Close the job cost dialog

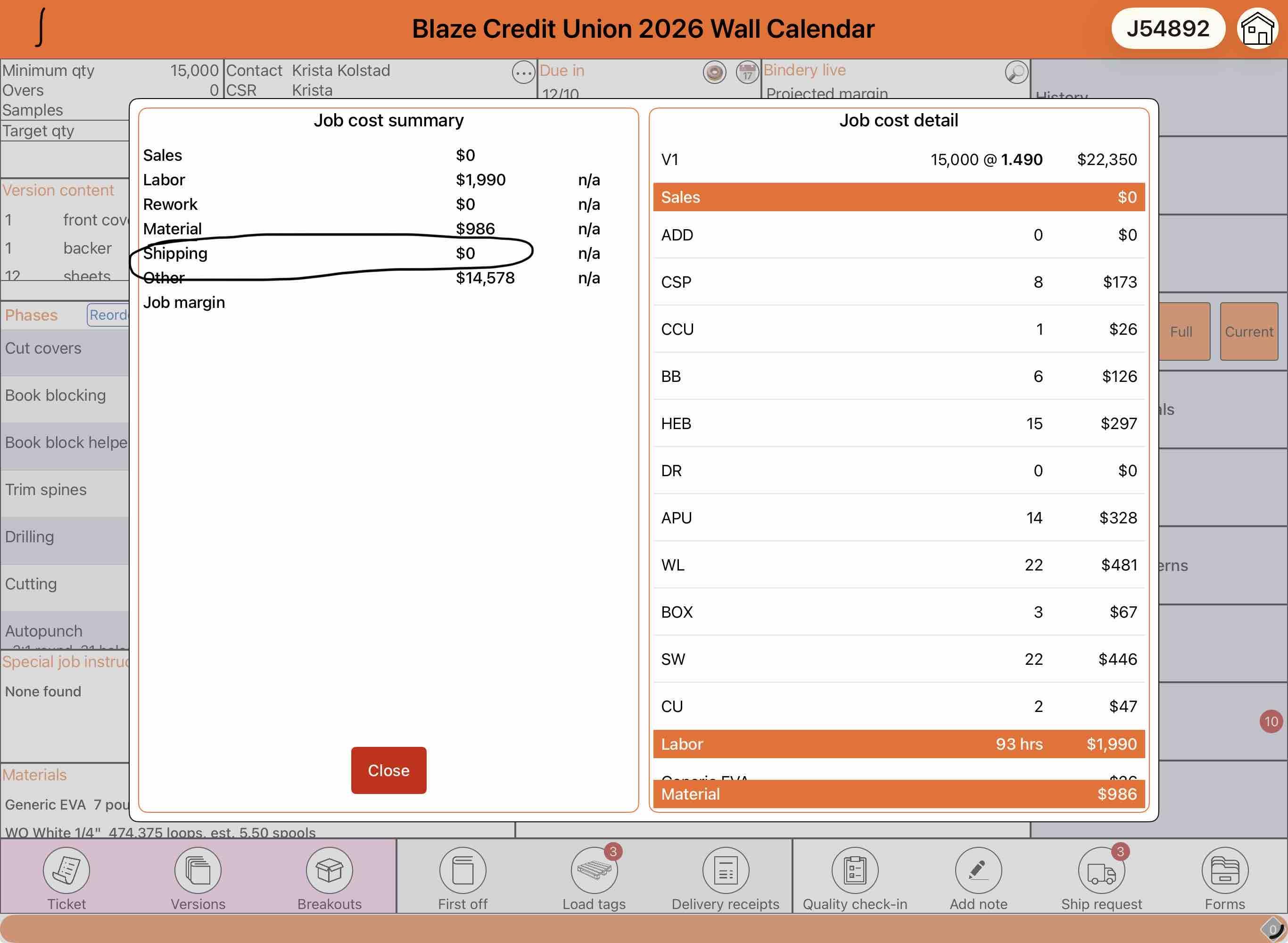[388, 770]
